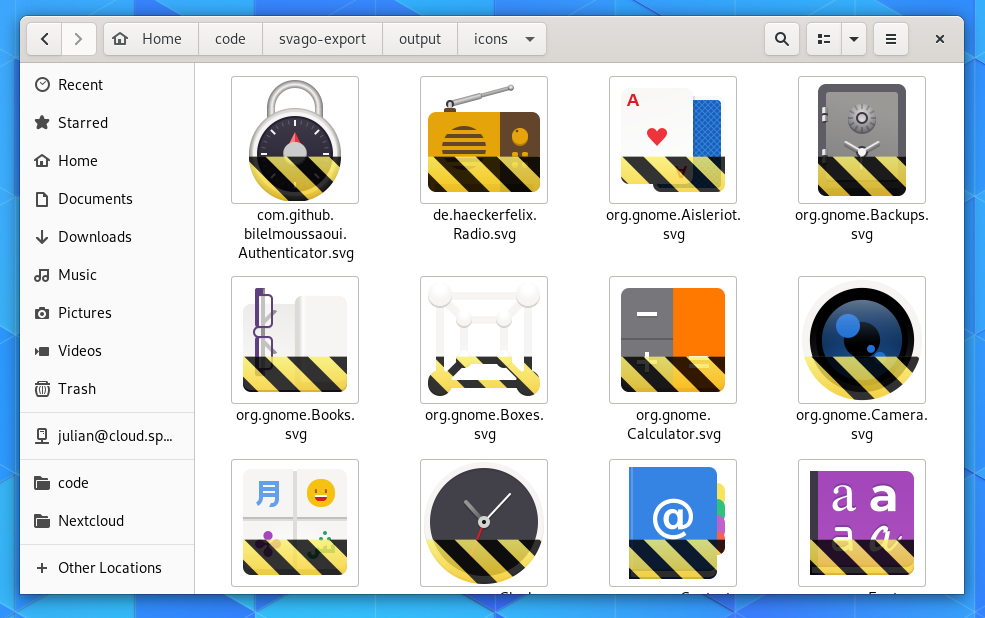Select the Authenticator padlock icon file

(x=295, y=140)
